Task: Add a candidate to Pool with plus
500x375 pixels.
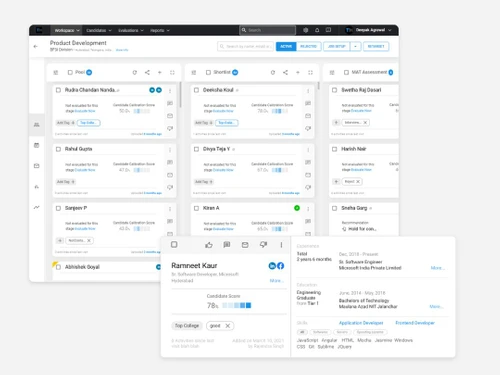Action: click(x=160, y=72)
